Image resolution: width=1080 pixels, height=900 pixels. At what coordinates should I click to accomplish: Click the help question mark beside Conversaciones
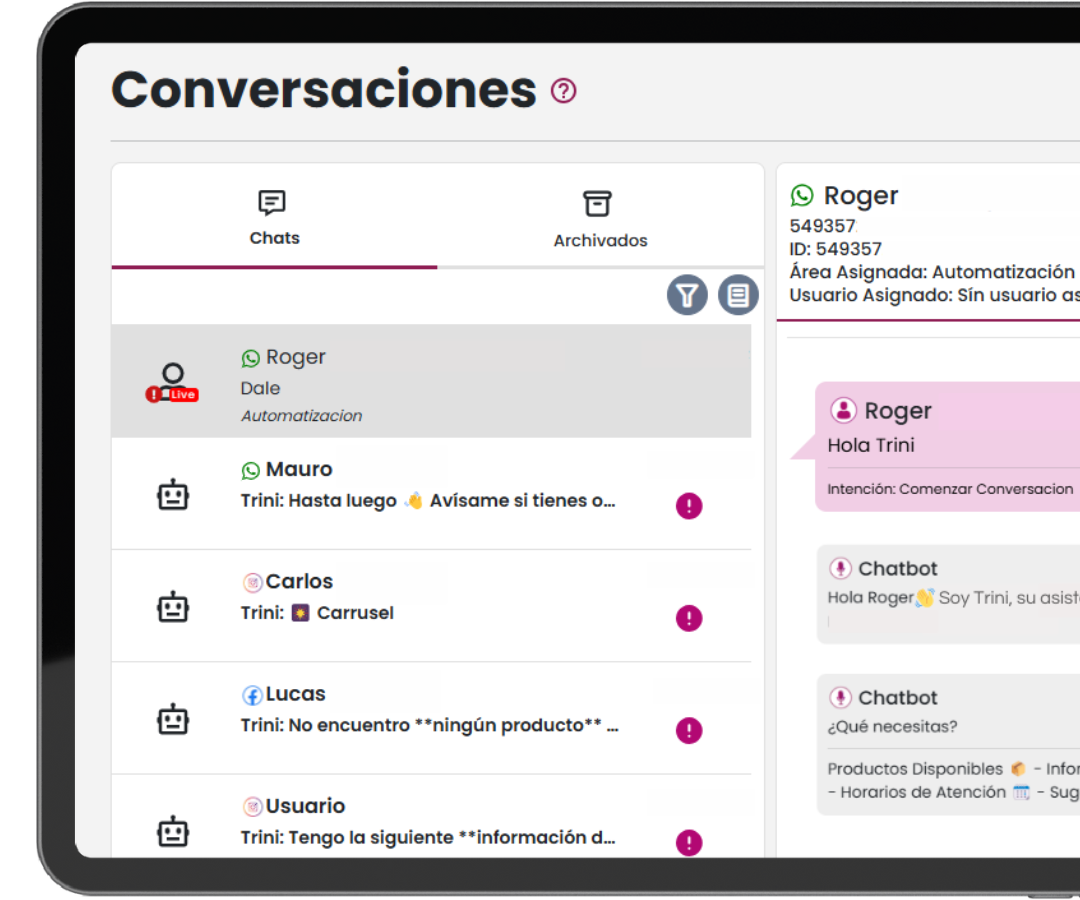(x=564, y=91)
